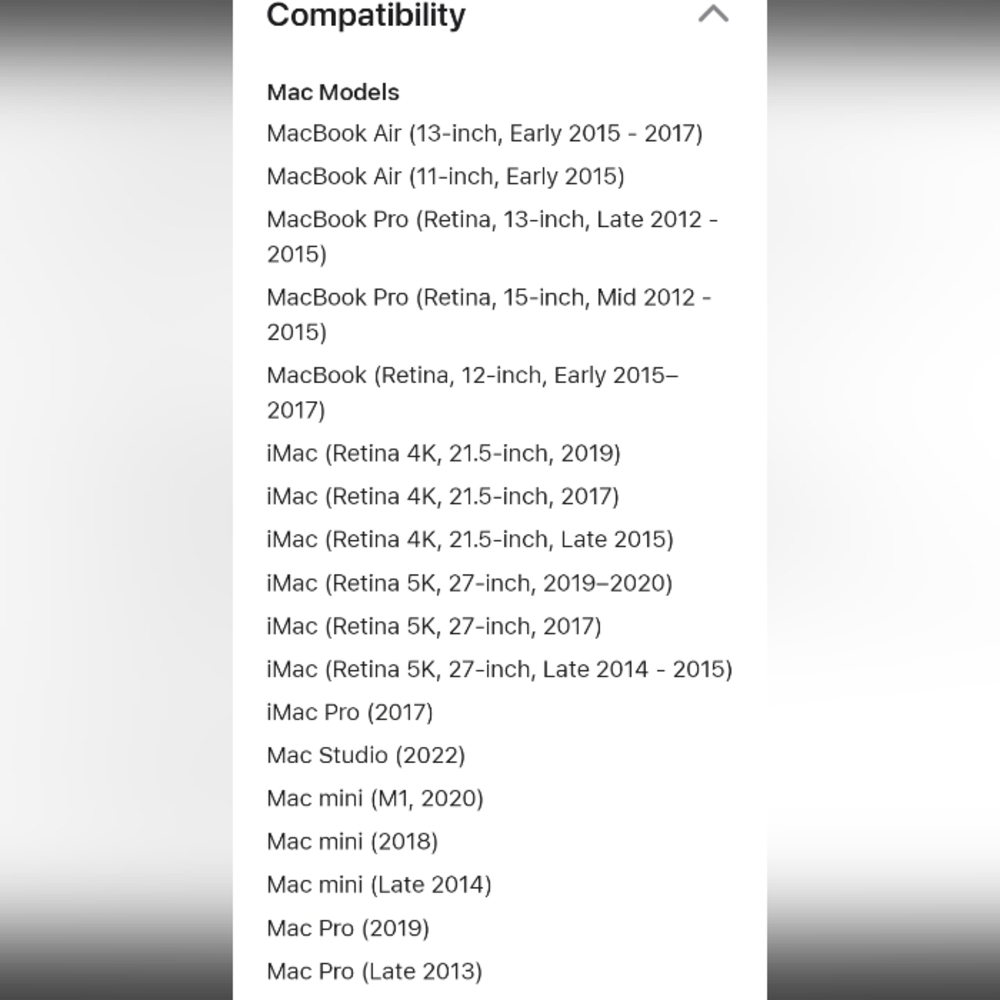Click the Compatibility heading
This screenshot has width=1000, height=1000.
[x=366, y=15]
